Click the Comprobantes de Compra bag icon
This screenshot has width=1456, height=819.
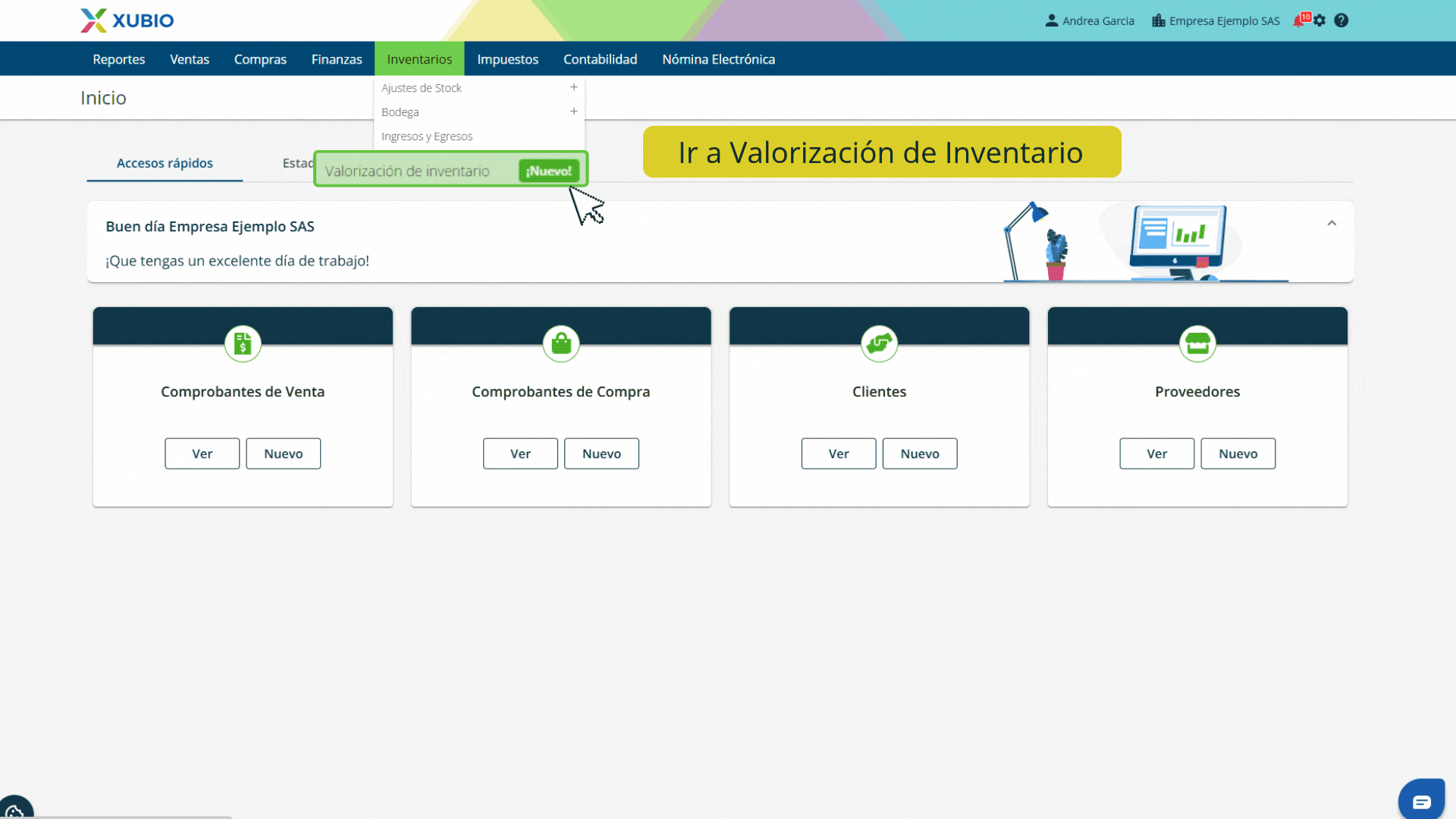pos(561,344)
